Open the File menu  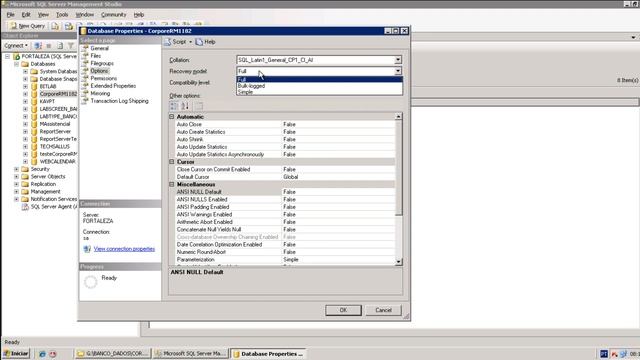[x=11, y=15]
